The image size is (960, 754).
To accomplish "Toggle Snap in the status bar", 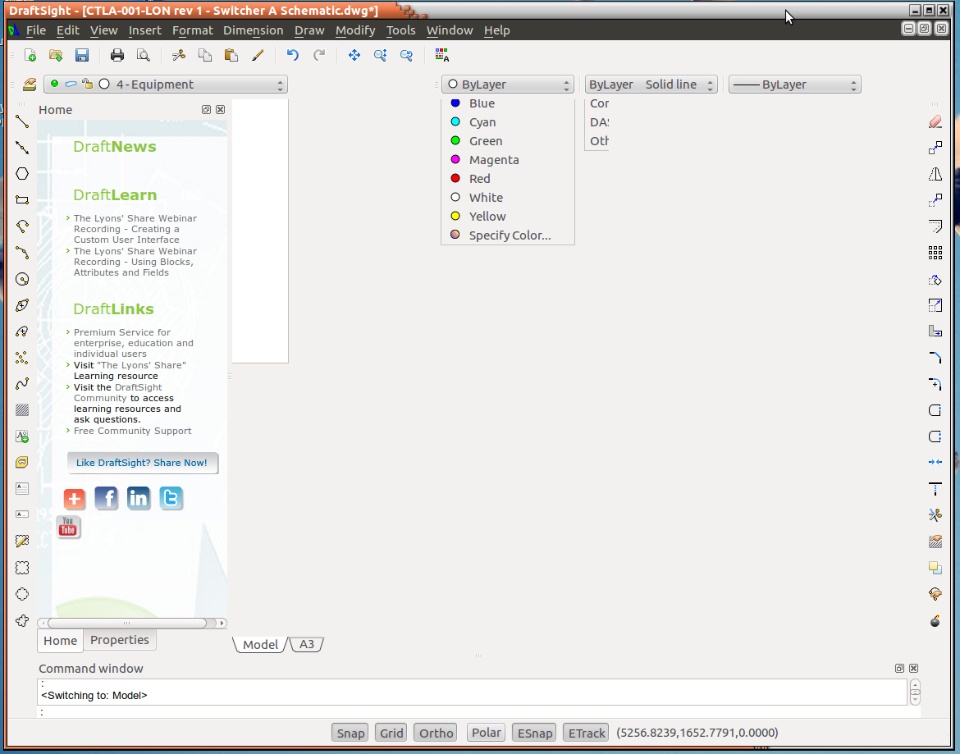I will [350, 733].
